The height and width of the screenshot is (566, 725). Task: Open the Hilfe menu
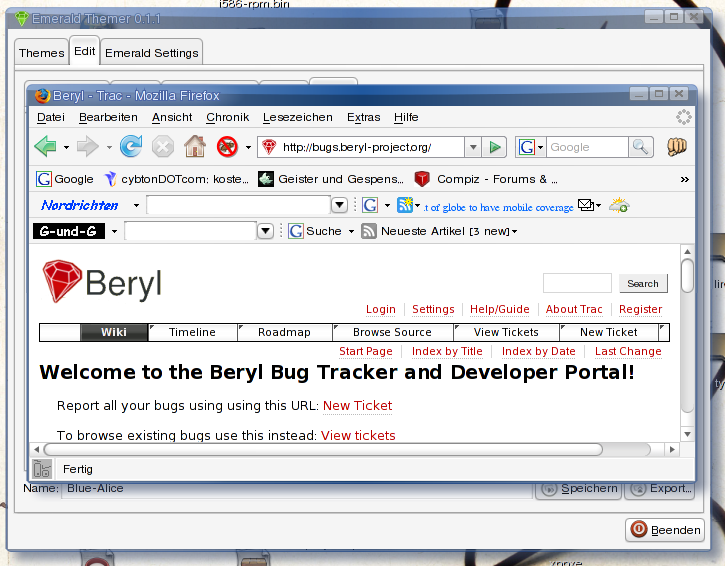[406, 117]
